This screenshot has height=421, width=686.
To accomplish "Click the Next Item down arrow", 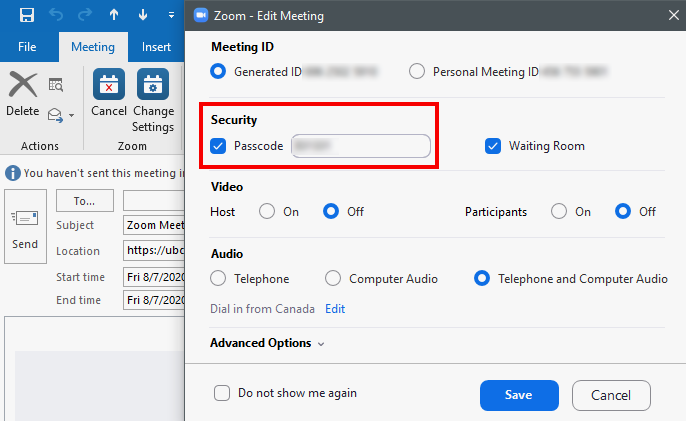I will [143, 15].
